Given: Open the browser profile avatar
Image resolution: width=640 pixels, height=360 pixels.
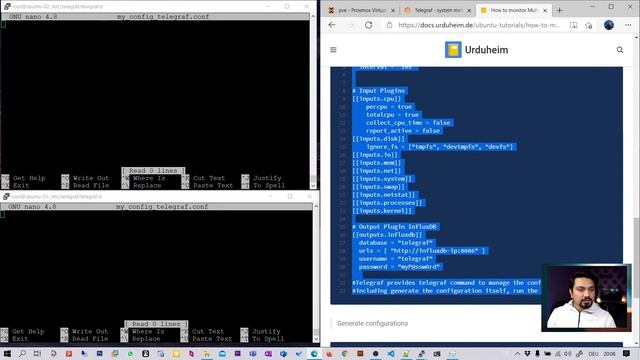Looking at the screenshot, I should tap(609, 25).
